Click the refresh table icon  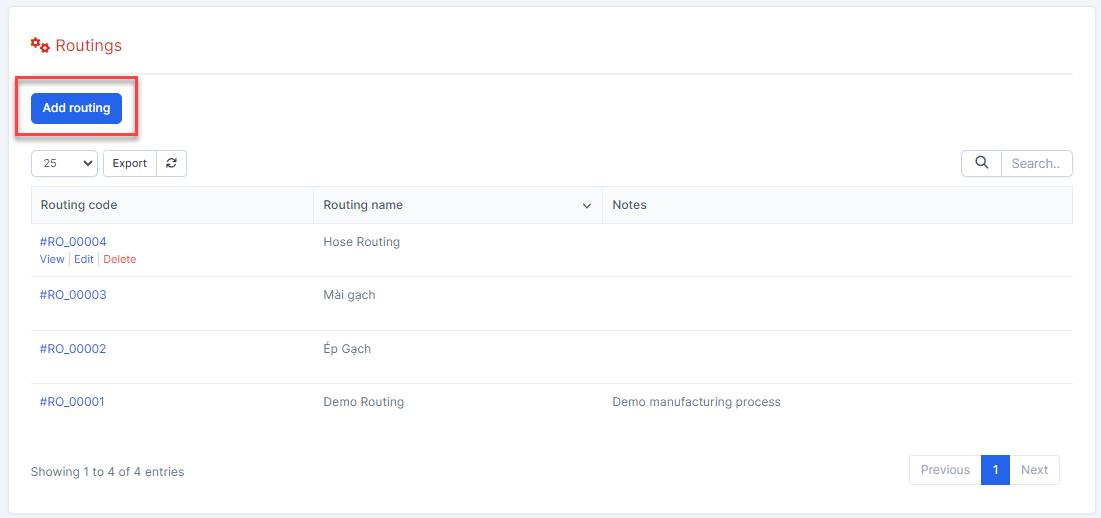click(172, 163)
